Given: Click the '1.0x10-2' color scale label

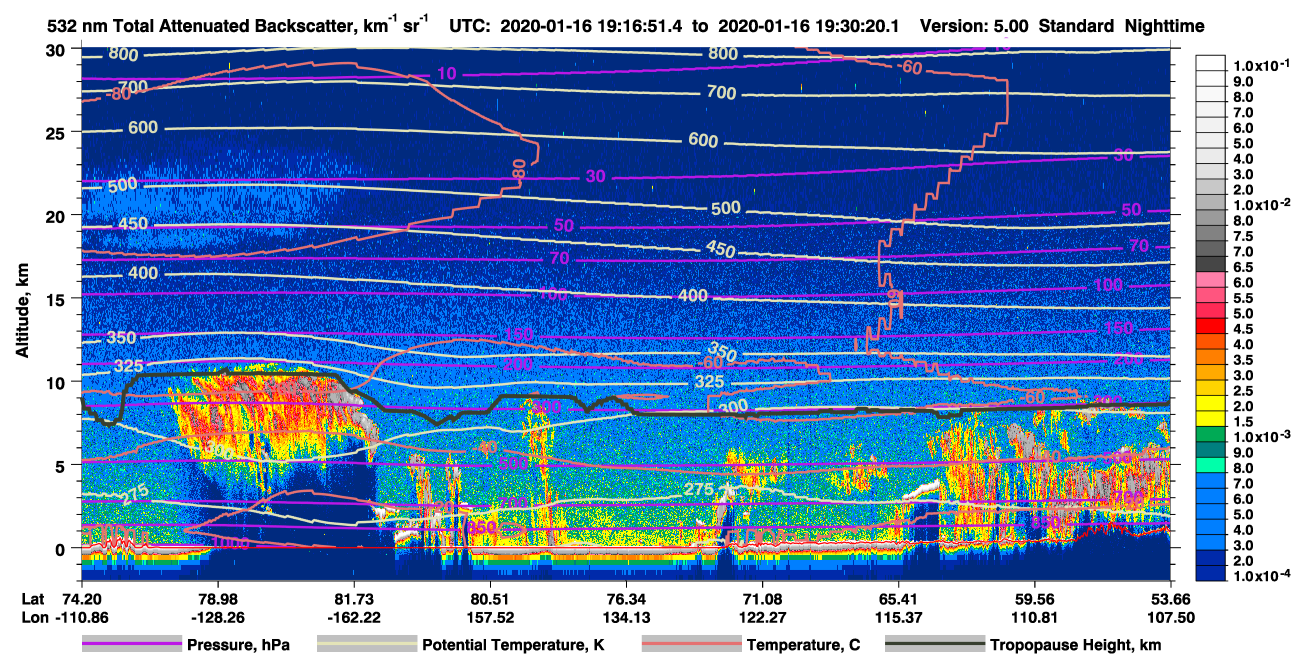Looking at the screenshot, I should click(1261, 204).
